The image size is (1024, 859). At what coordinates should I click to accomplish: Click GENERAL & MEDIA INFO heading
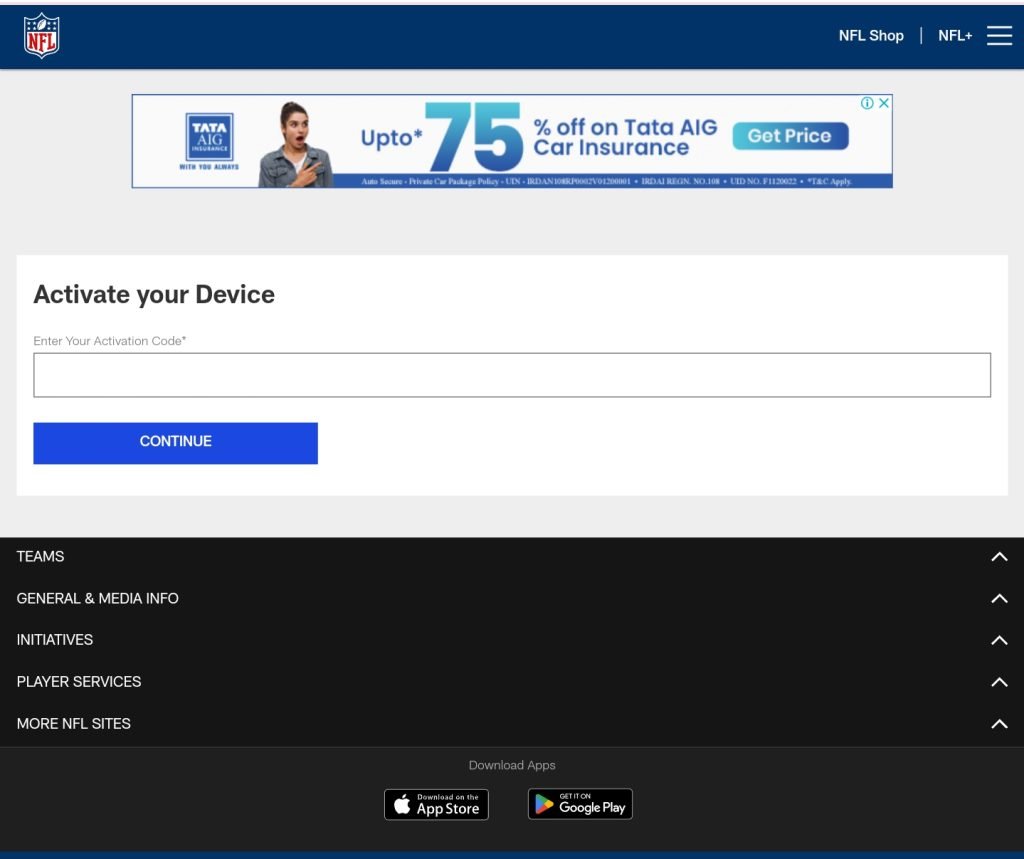coord(97,598)
